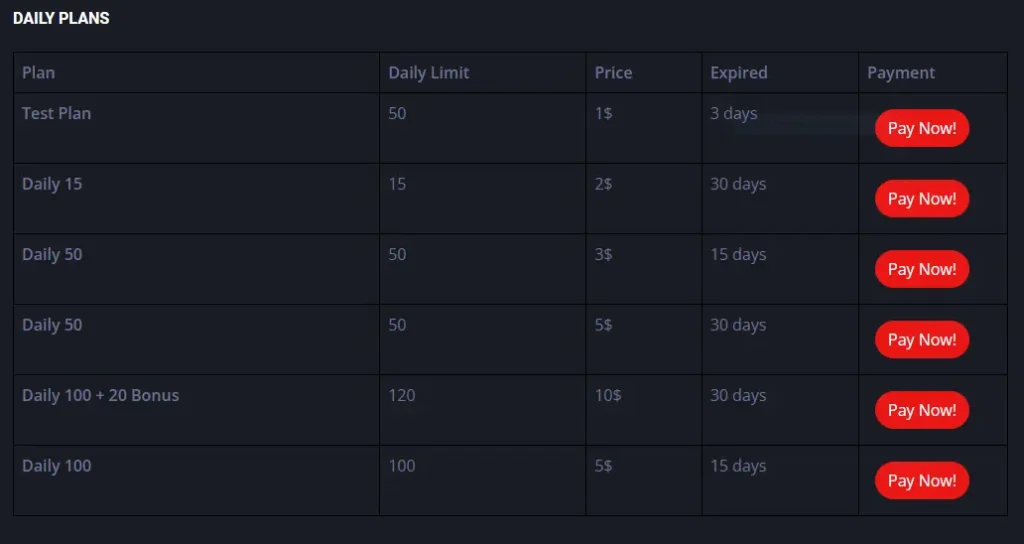Click the Payment column header
1024x544 pixels.
tap(900, 73)
